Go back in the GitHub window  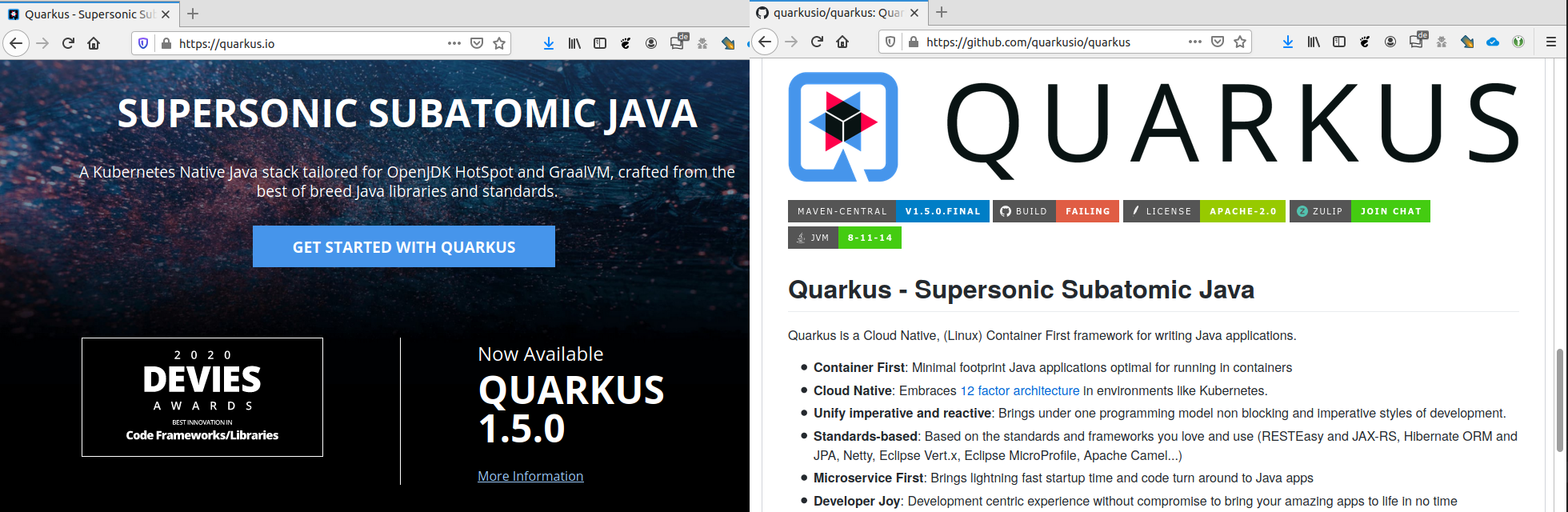765,42
